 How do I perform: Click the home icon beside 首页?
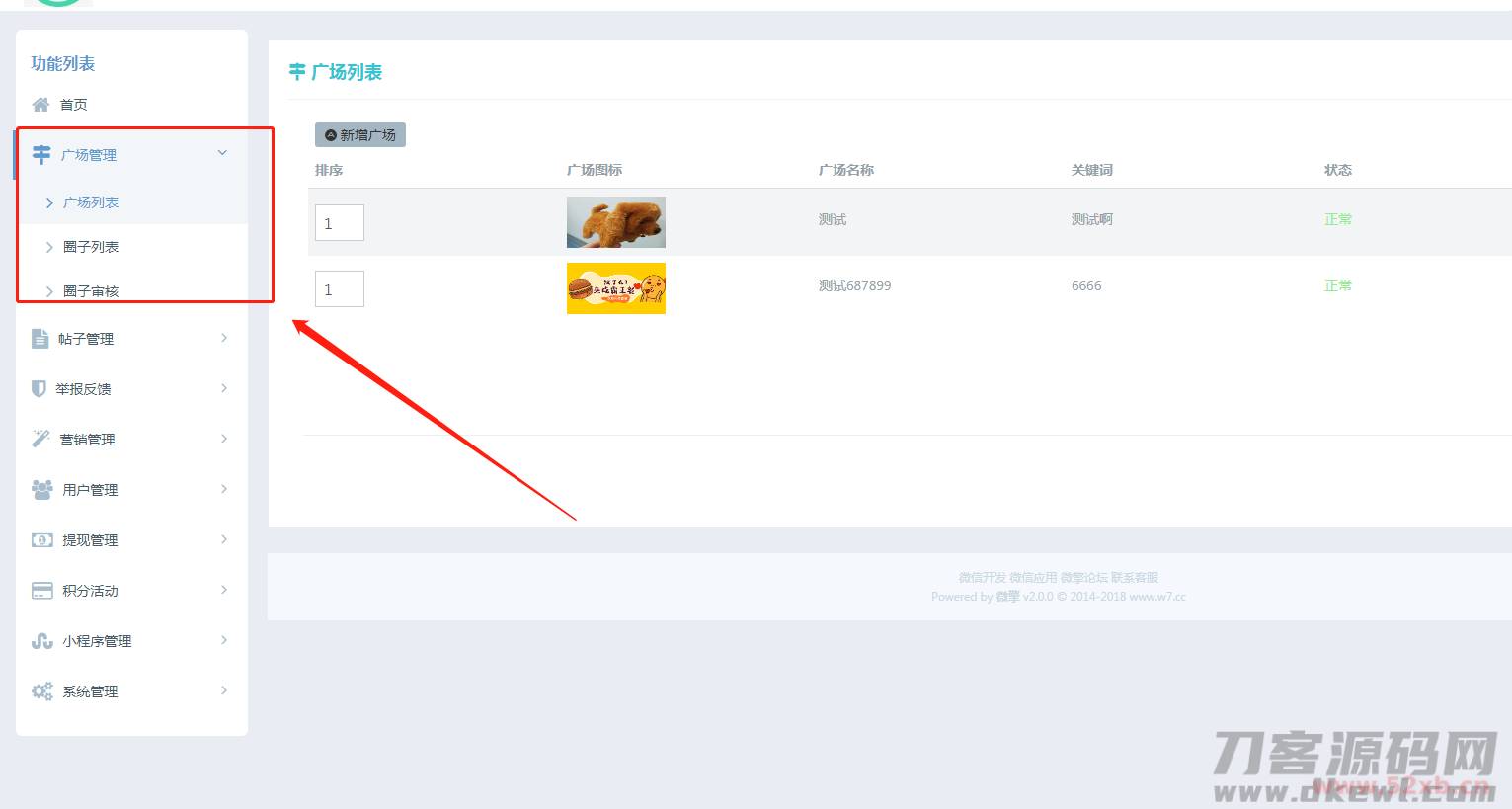[x=40, y=105]
